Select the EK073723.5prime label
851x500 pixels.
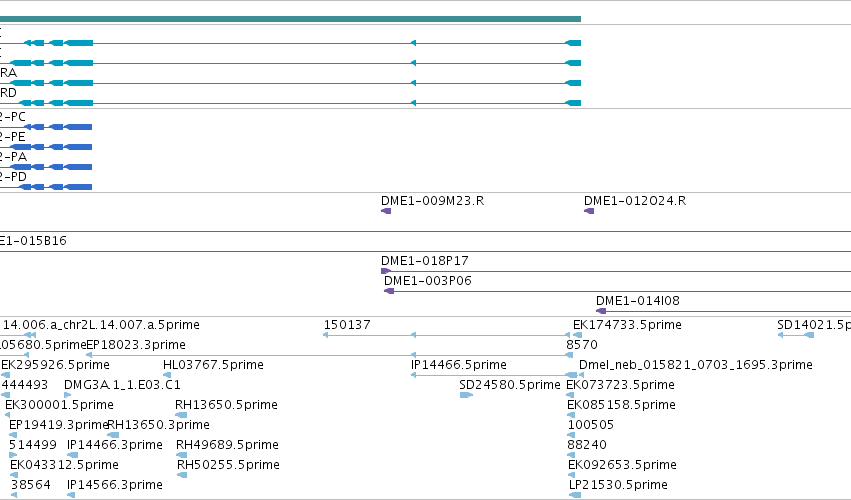(620, 385)
